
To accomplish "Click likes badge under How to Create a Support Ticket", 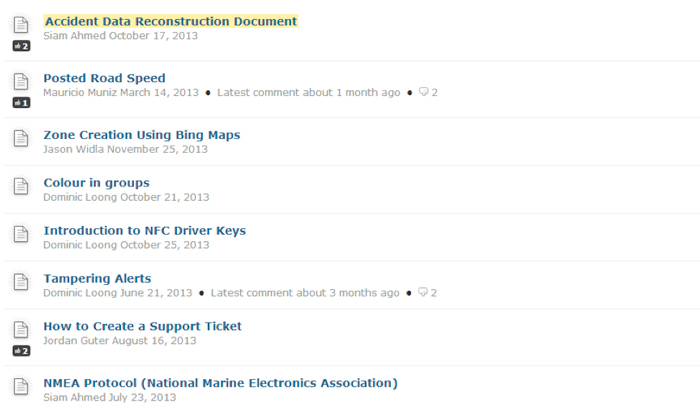I will [21, 351].
